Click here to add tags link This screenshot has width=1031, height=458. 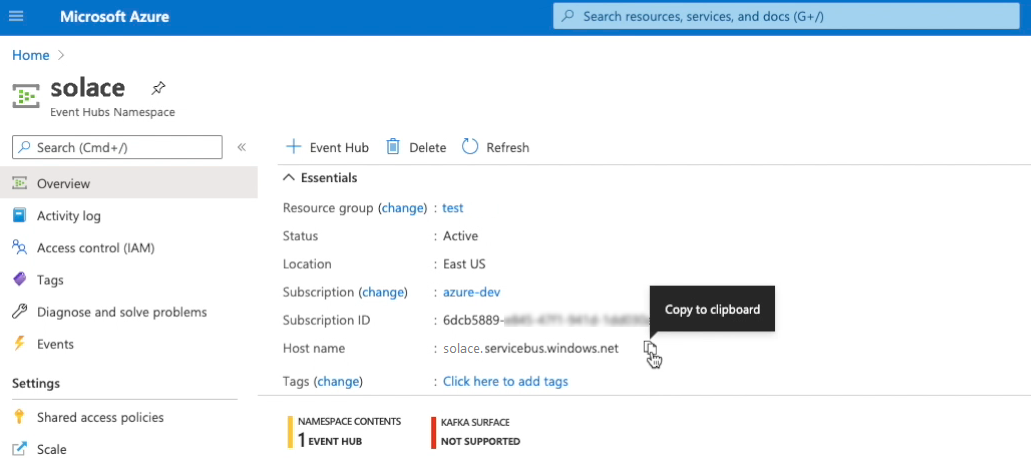click(505, 381)
